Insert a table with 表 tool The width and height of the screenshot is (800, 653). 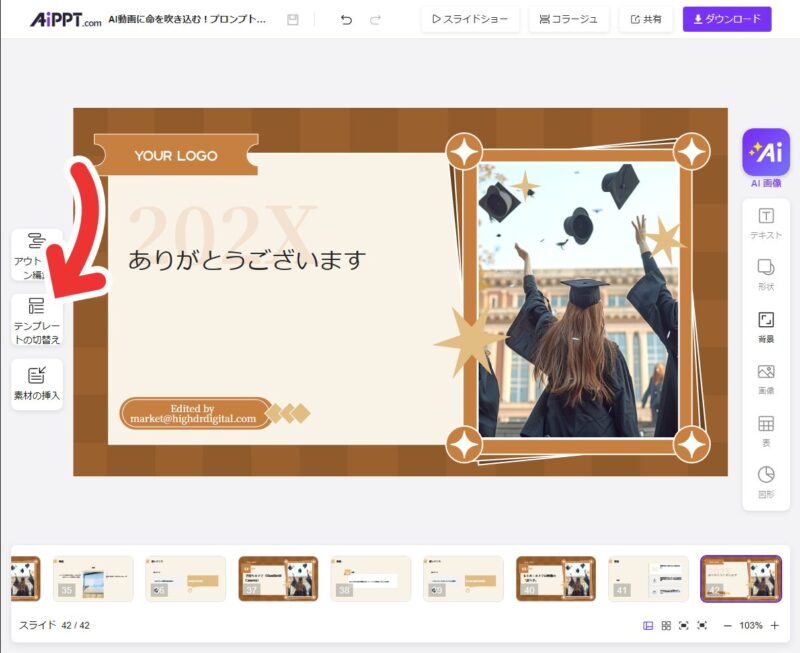pos(766,430)
